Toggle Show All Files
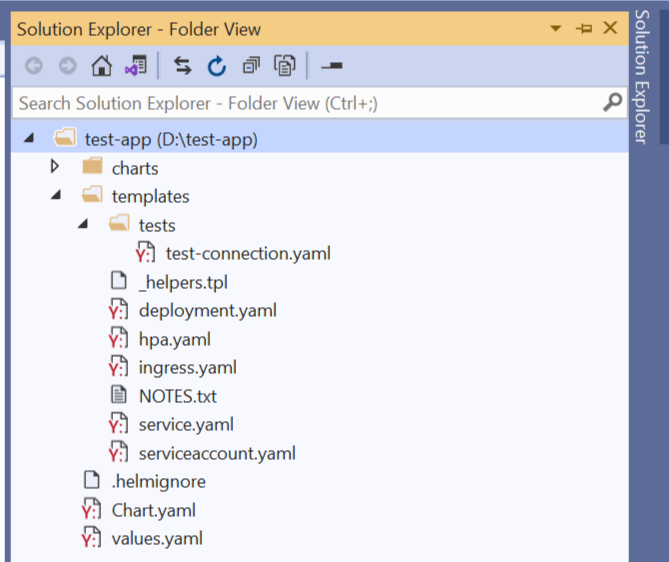The image size is (669, 562). pos(285,66)
